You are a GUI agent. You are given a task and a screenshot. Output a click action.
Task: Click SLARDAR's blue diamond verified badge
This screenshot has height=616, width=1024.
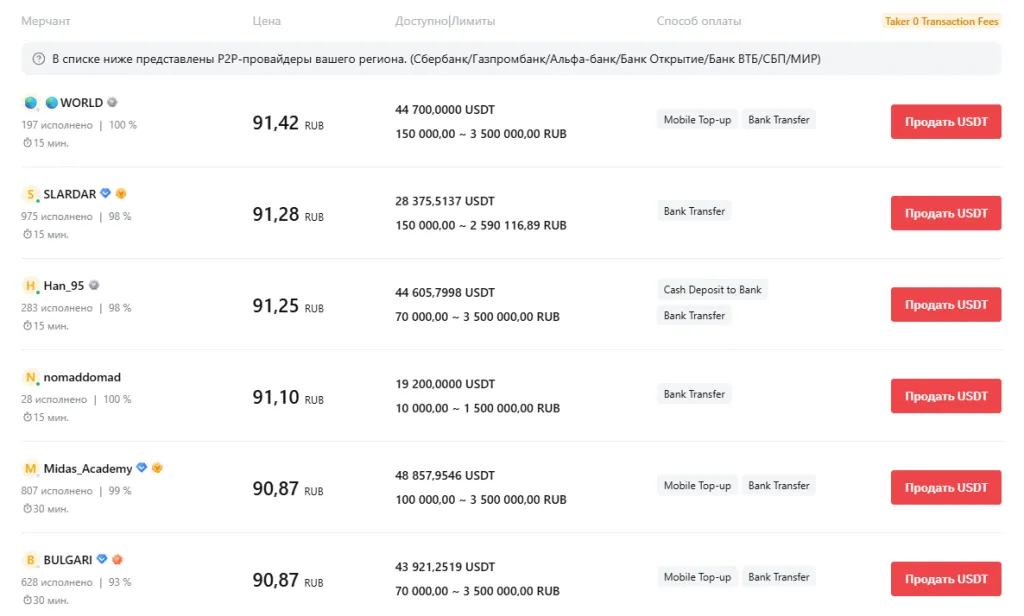(x=106, y=194)
